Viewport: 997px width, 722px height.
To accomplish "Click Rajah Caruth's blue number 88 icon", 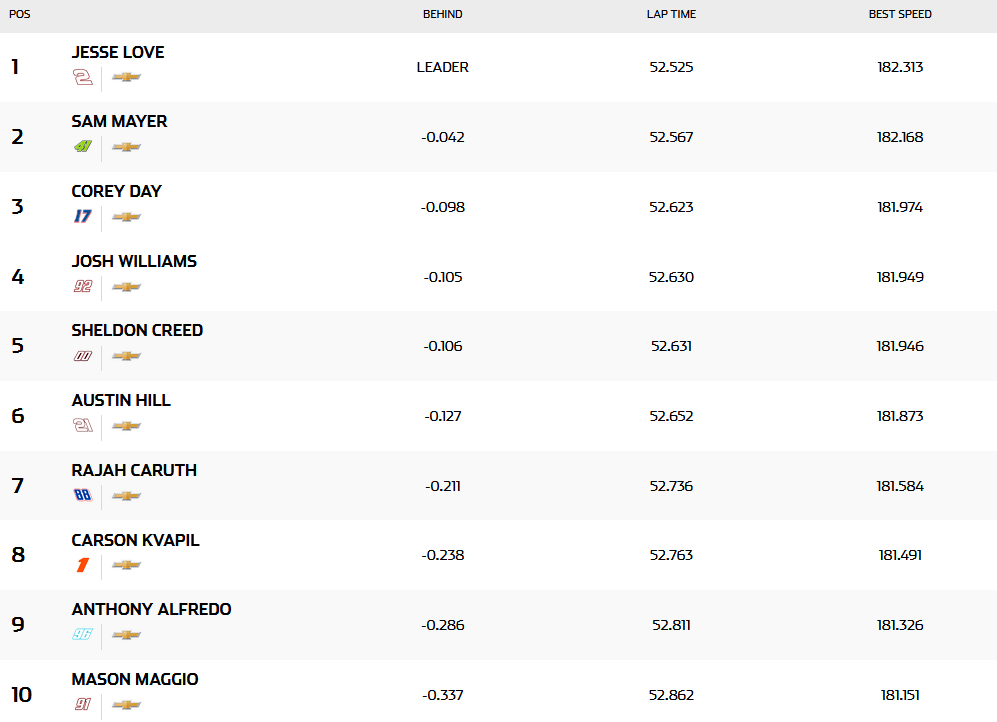I will [83, 496].
